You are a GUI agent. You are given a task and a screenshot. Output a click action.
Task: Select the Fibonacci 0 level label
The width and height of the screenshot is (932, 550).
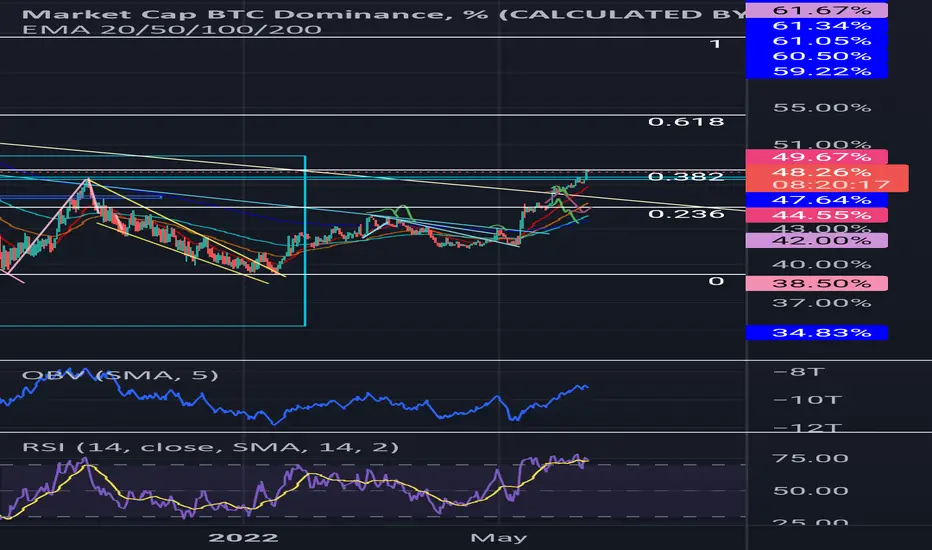(716, 281)
